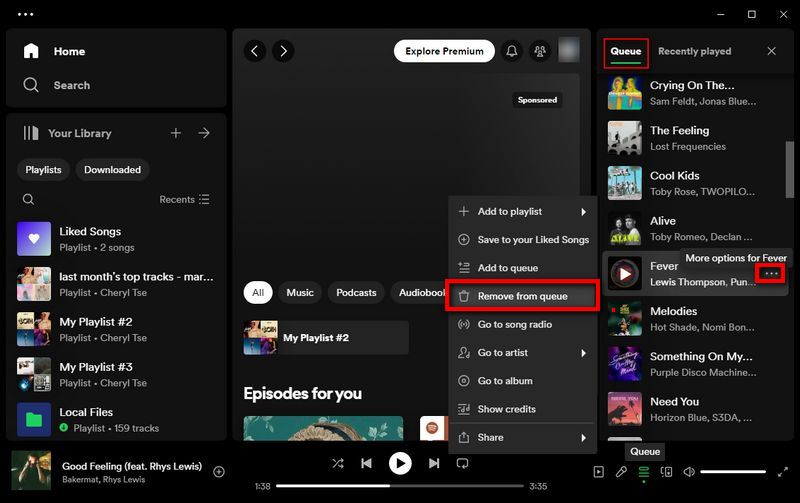Choose Save to your Liked Songs
800x503 pixels.
click(522, 240)
